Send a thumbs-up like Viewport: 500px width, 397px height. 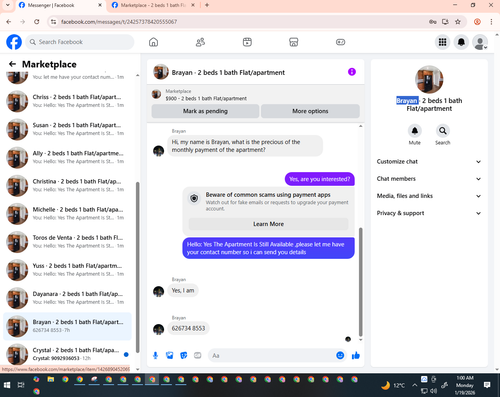tap(356, 355)
